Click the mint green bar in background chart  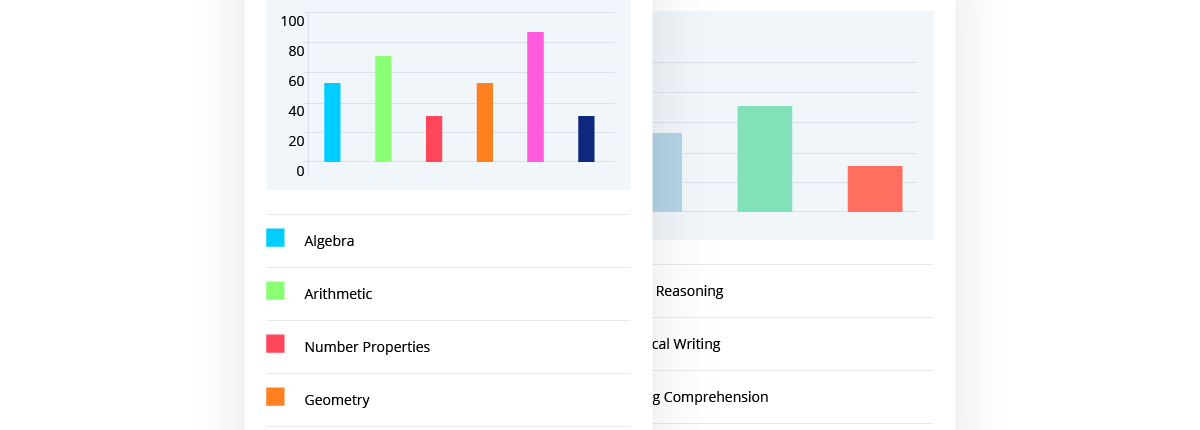click(764, 158)
